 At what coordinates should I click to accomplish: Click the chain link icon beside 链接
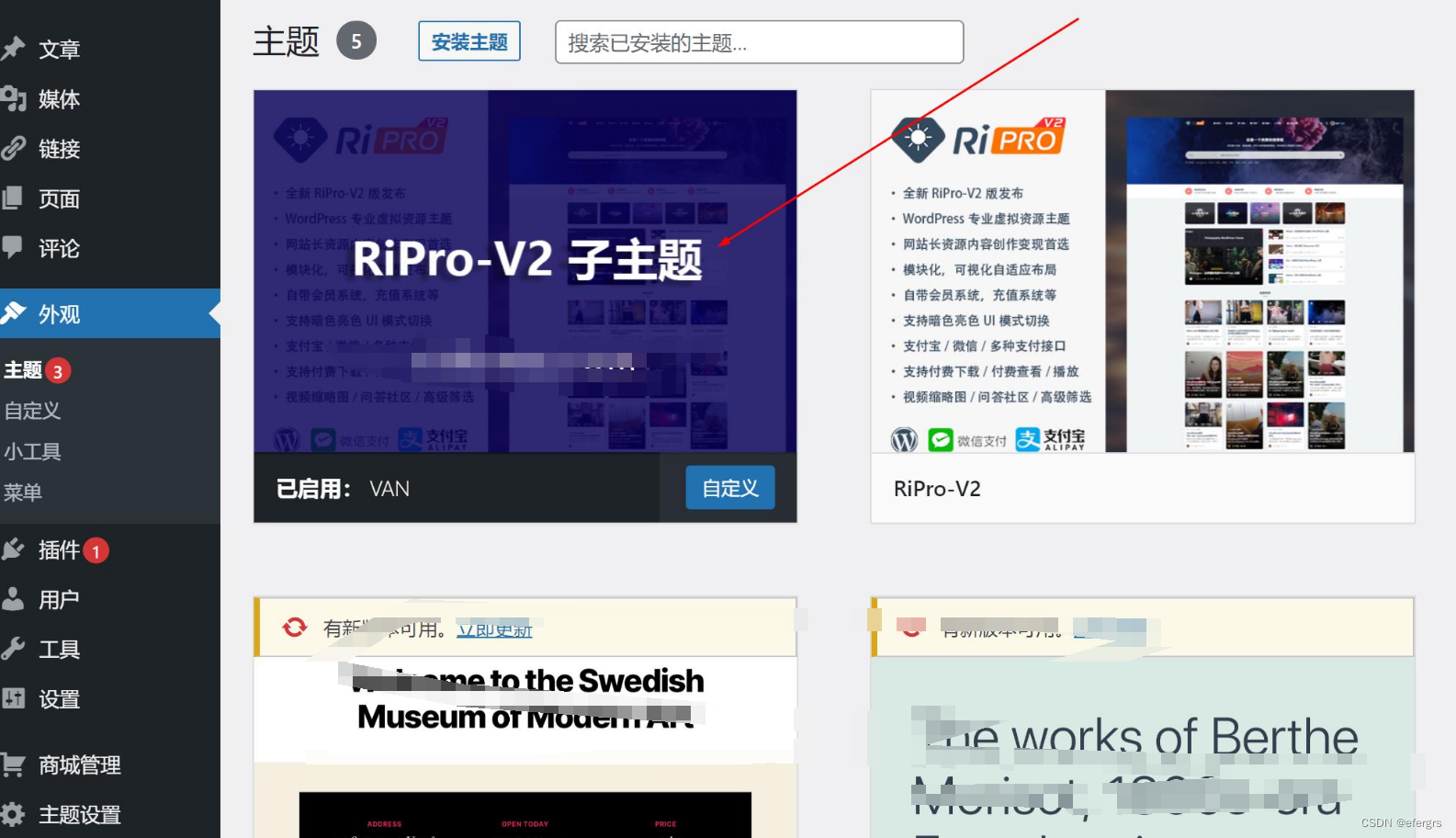click(13, 148)
